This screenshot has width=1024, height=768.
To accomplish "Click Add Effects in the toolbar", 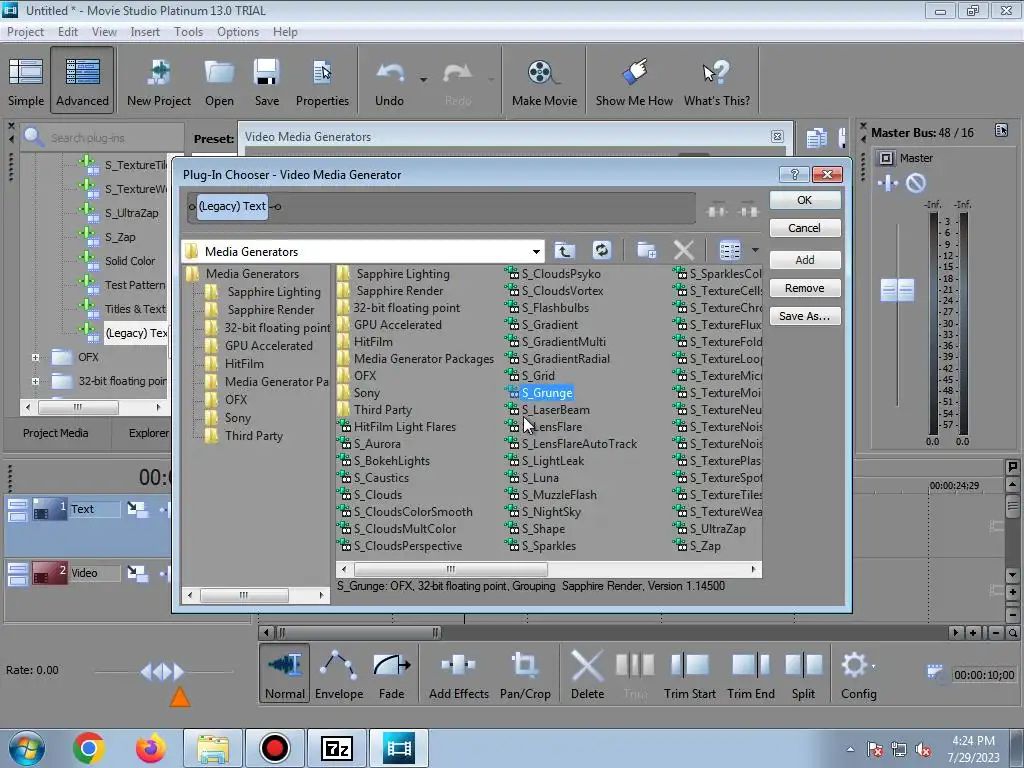I will click(458, 673).
